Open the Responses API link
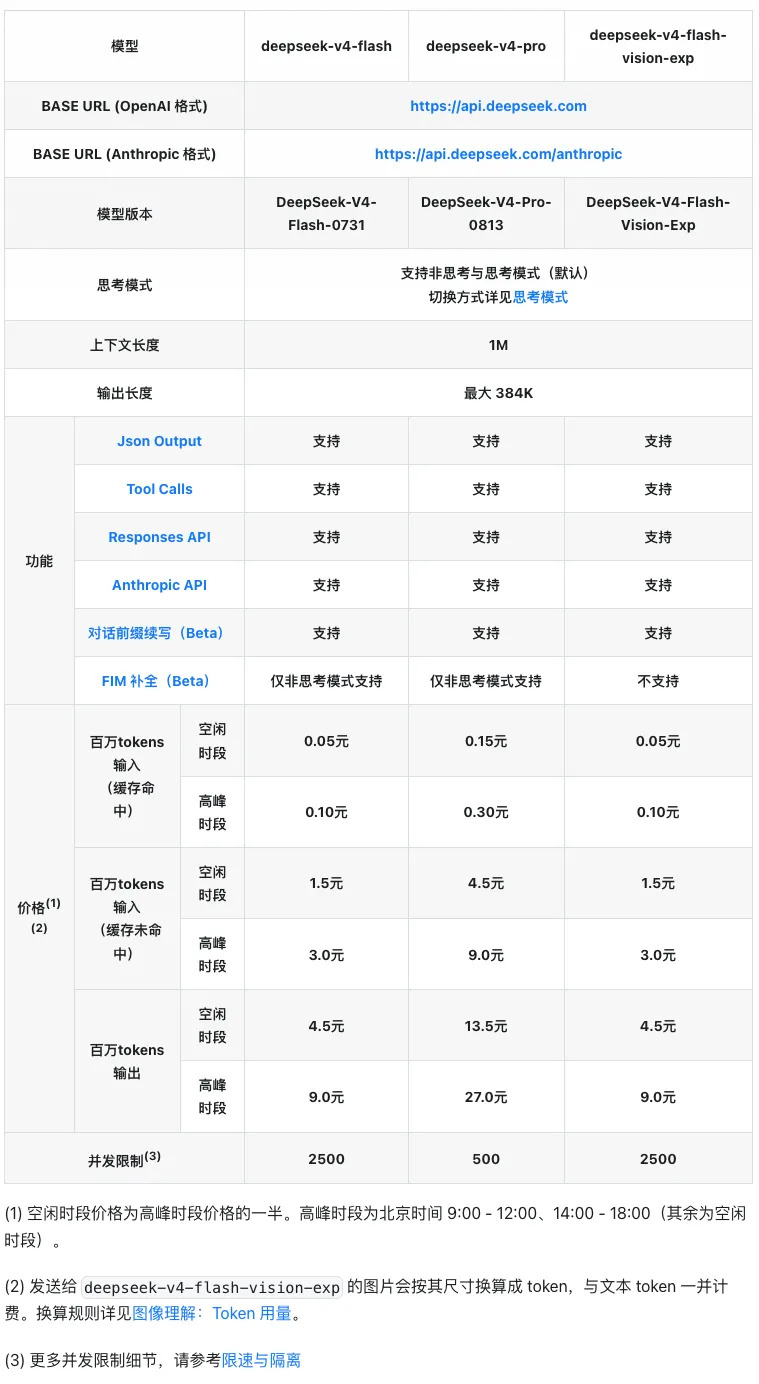Screen dimensions: 759x1384 [159, 537]
